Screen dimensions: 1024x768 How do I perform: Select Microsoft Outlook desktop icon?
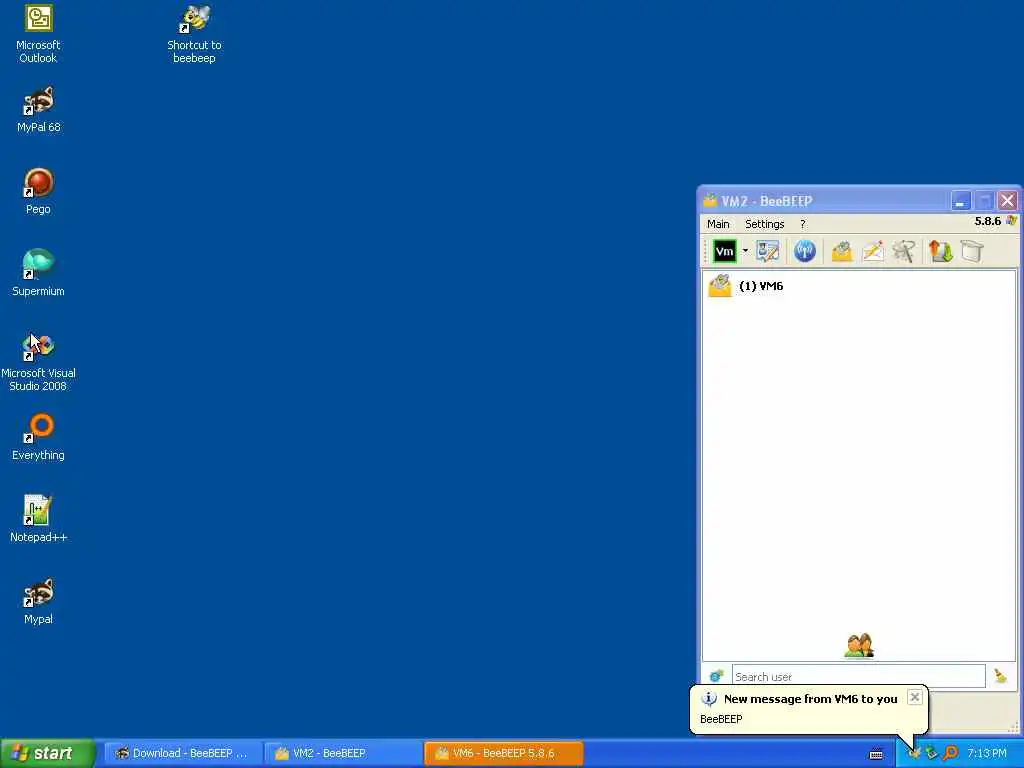38,34
